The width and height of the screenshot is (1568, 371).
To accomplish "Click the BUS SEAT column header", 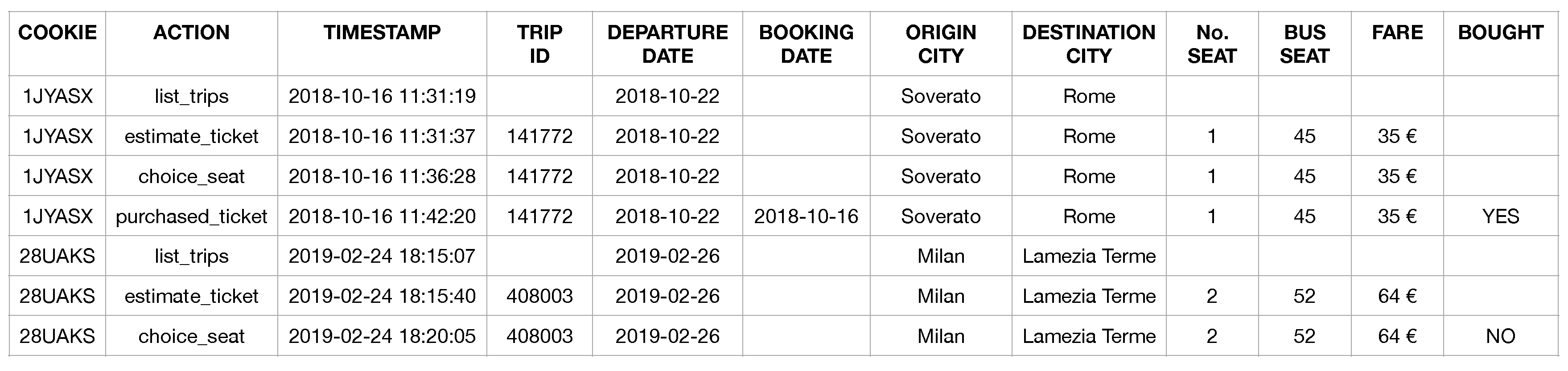I will click(x=1304, y=44).
